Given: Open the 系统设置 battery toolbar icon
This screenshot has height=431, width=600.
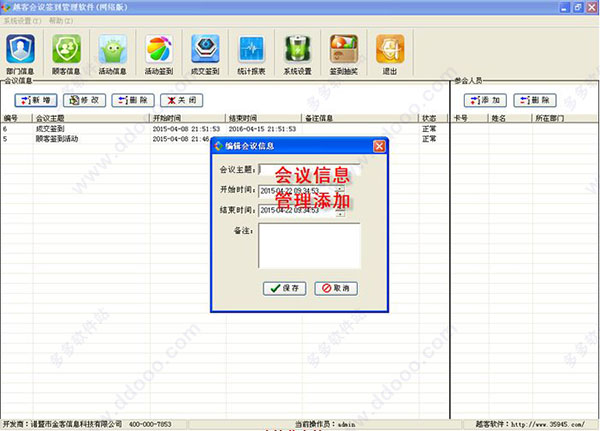Looking at the screenshot, I should tap(298, 53).
